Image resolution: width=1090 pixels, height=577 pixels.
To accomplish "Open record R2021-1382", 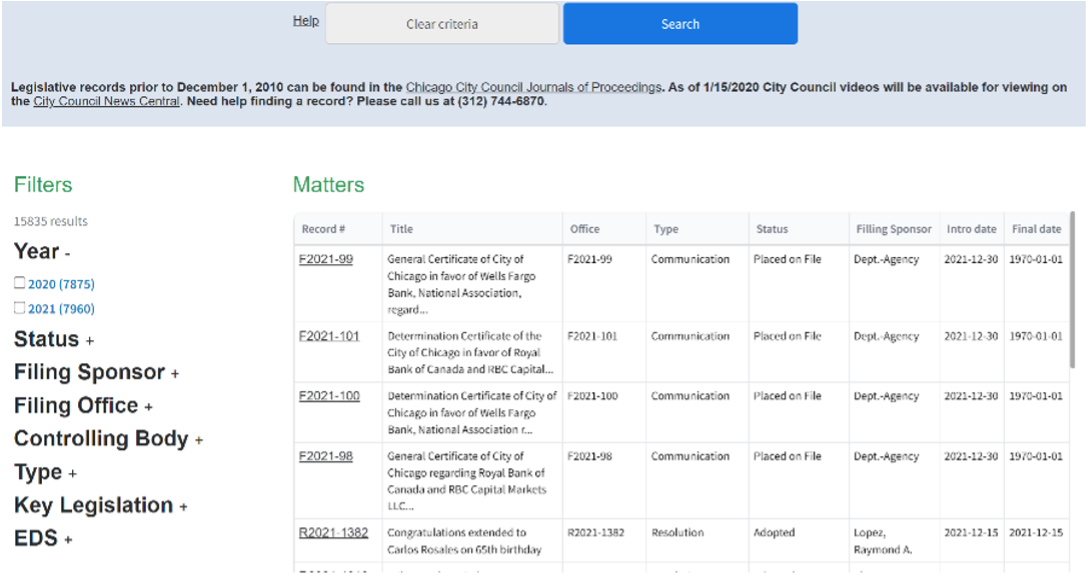I will [334, 533].
